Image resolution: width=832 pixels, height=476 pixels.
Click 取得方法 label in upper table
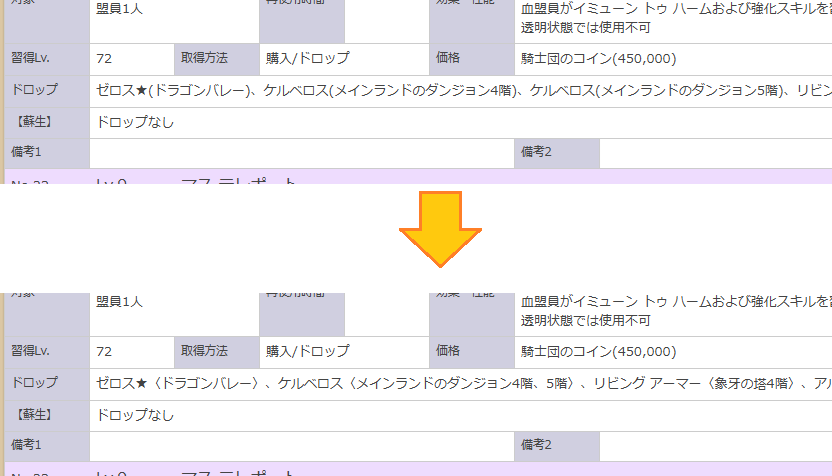click(216, 59)
